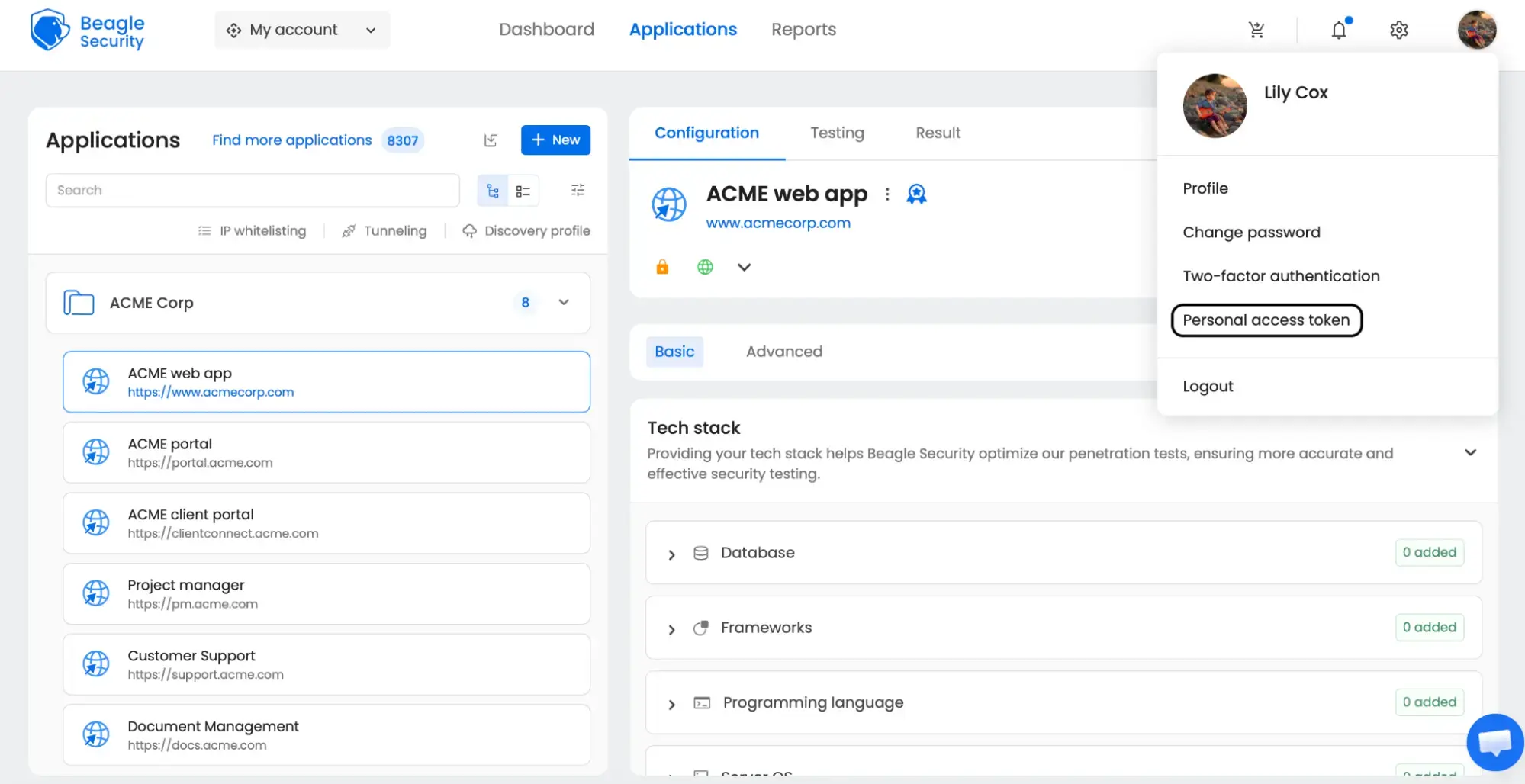The height and width of the screenshot is (784, 1525).
Task: Click the ACME Corp count badge 8
Action: click(525, 303)
